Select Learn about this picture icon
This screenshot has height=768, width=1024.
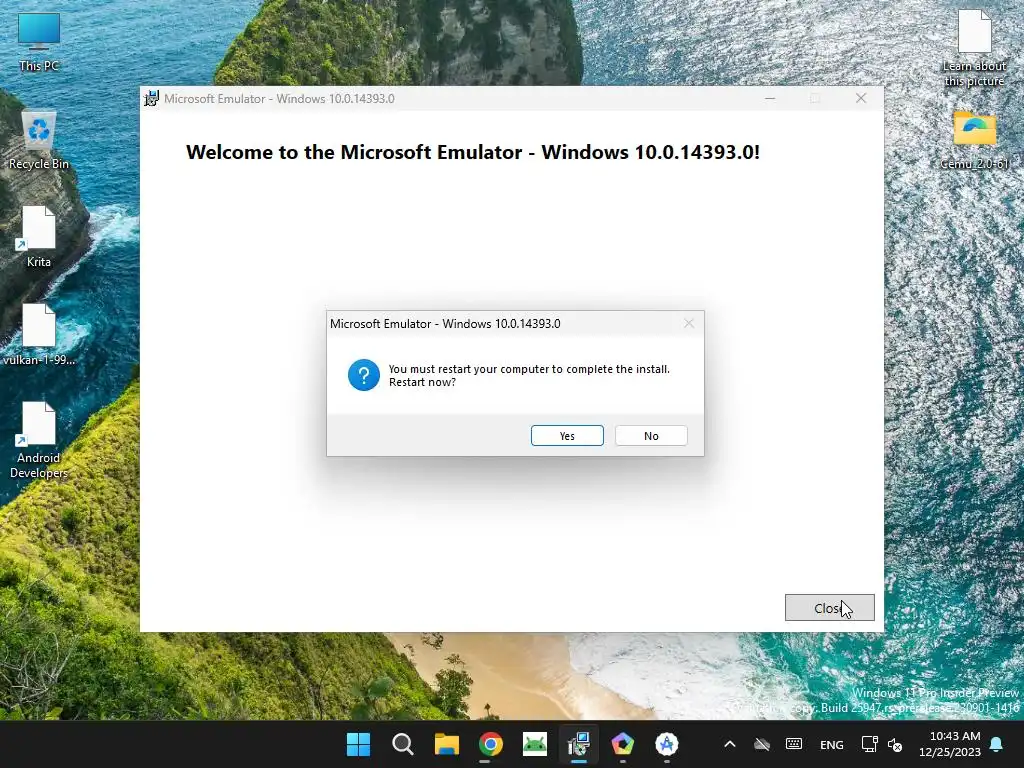coord(974,49)
